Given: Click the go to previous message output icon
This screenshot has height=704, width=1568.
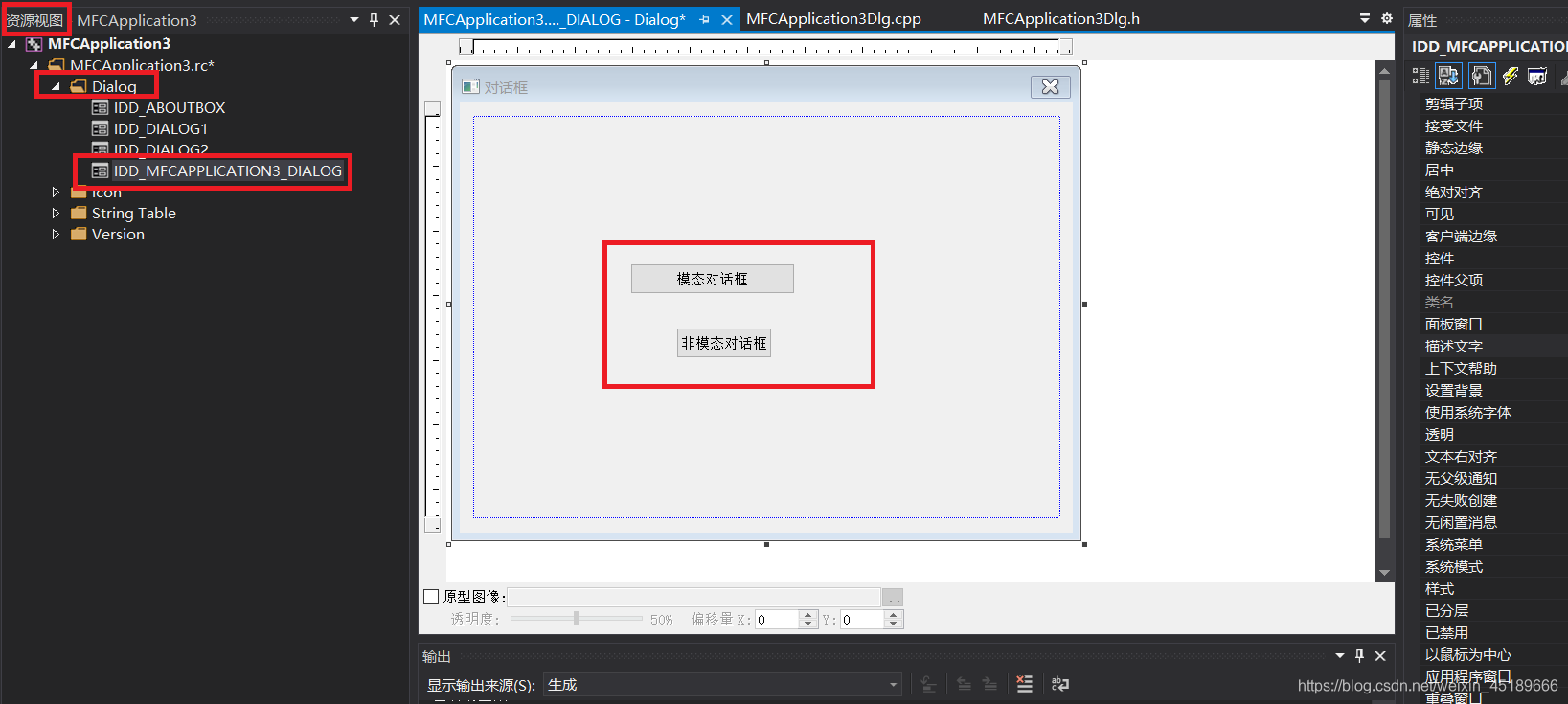Looking at the screenshot, I should (x=964, y=684).
